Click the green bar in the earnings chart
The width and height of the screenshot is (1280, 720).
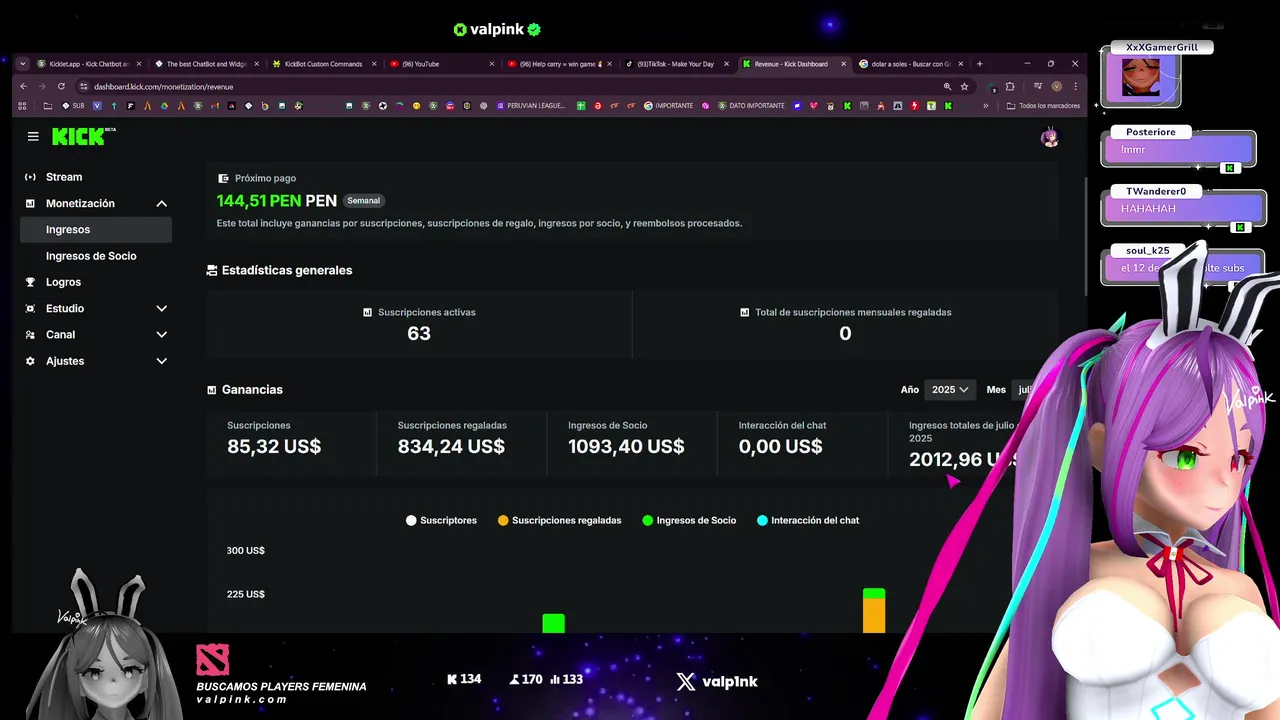[x=553, y=623]
